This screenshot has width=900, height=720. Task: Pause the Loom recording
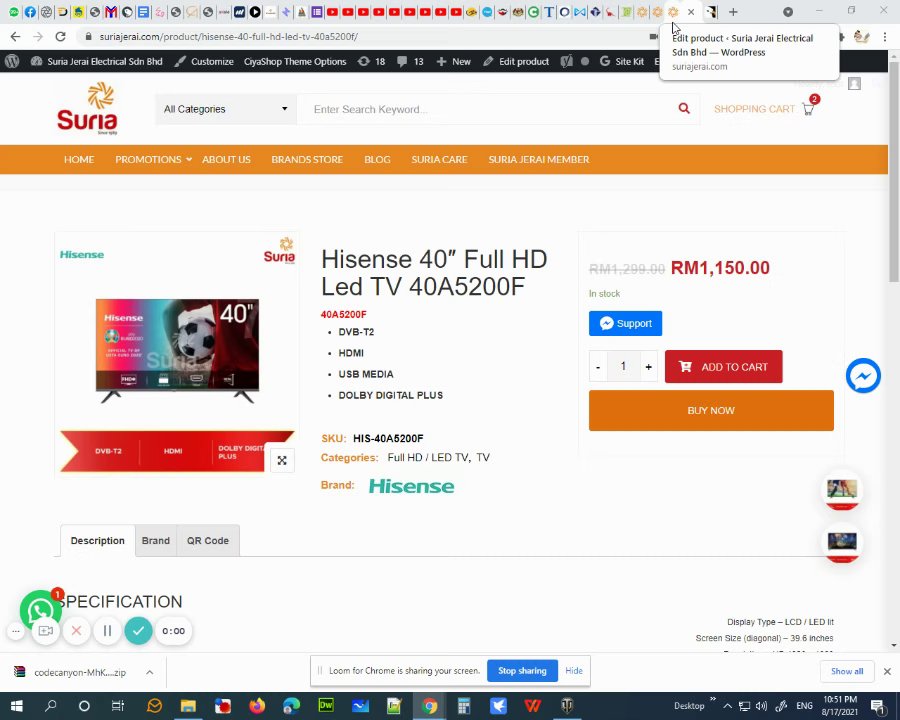point(107,631)
